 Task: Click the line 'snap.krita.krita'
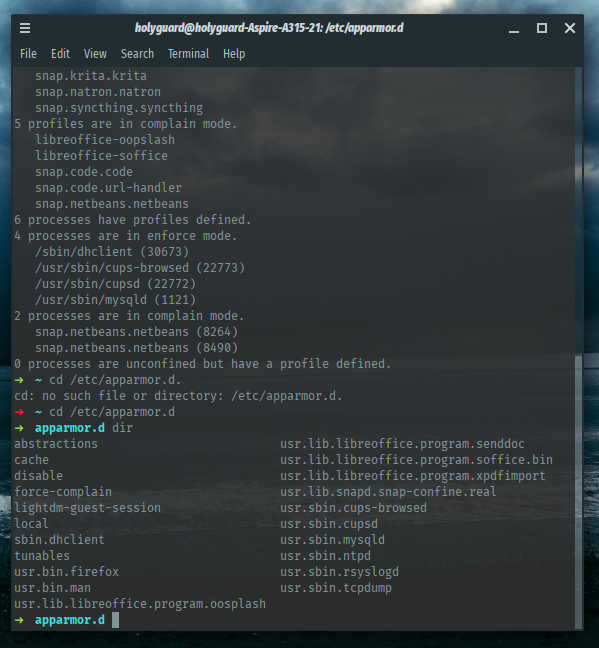[x=91, y=76]
